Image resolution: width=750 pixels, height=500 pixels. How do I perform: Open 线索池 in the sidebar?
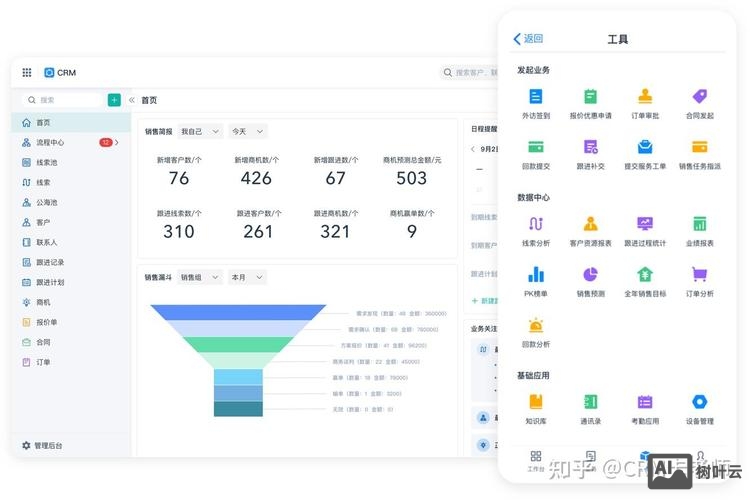[71, 162]
